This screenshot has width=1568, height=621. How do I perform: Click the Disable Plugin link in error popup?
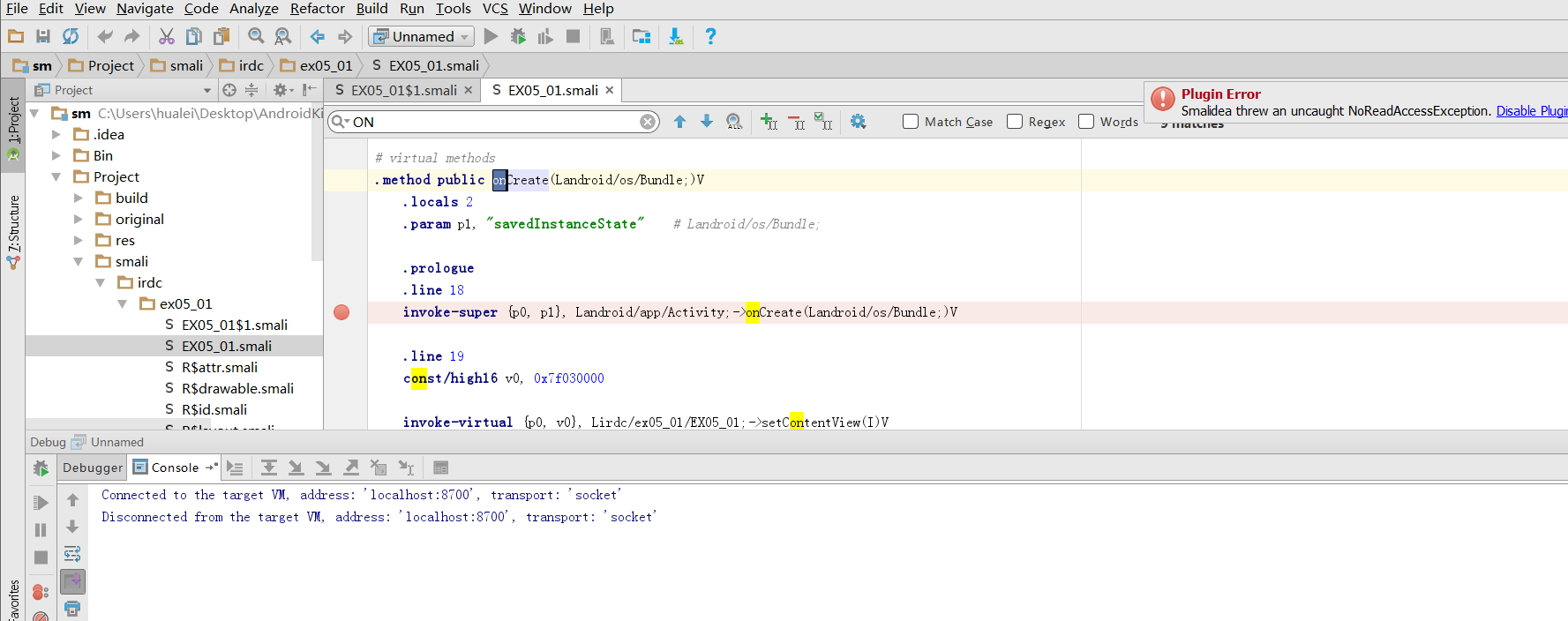[x=1532, y=111]
